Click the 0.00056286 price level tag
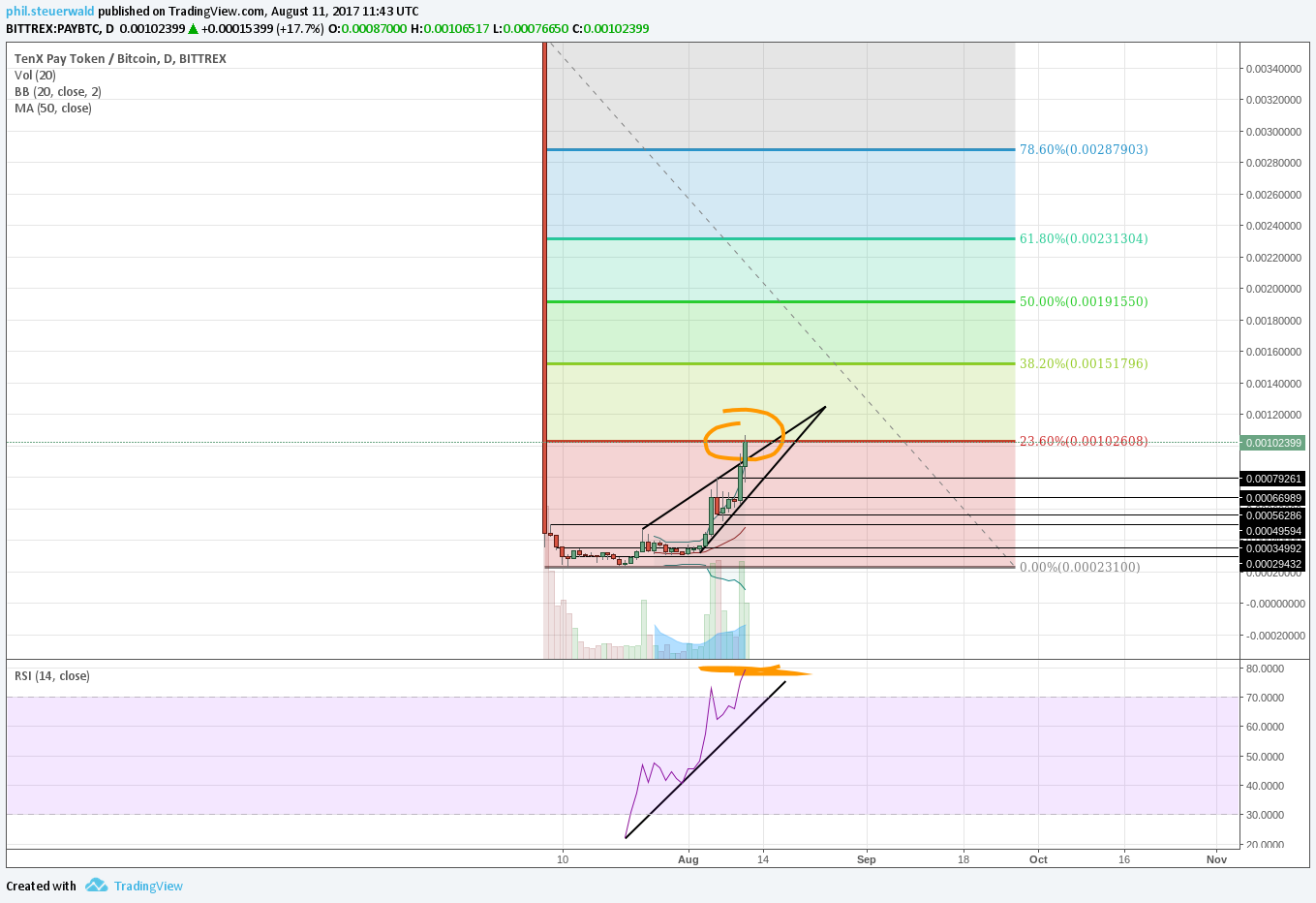 pos(1273,515)
